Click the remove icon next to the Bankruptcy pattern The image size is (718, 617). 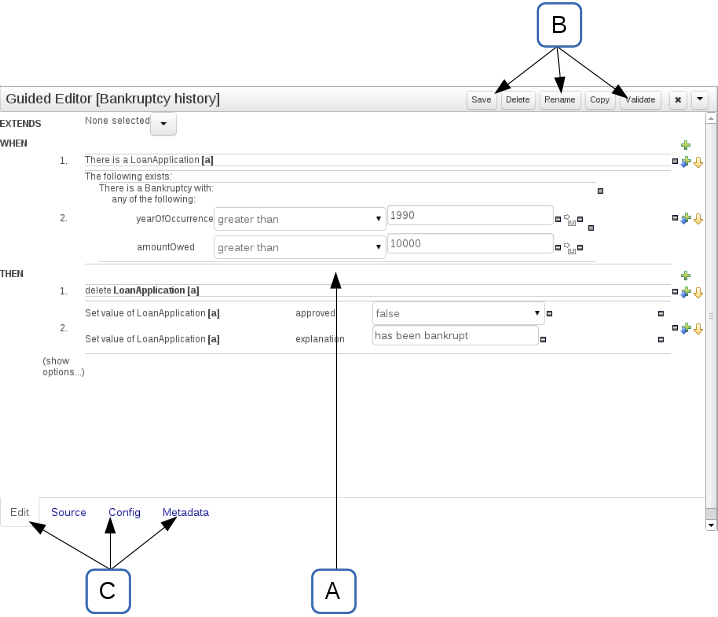click(600, 190)
